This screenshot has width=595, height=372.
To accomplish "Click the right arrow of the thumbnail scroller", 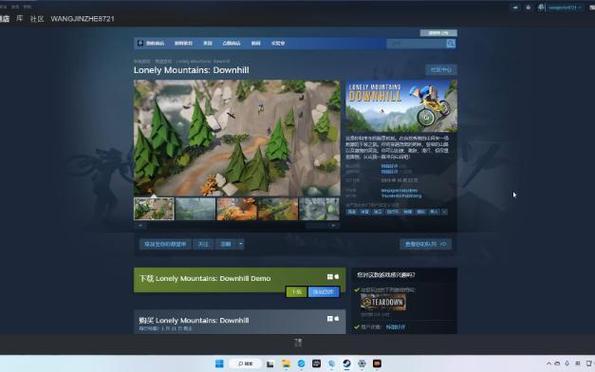I will point(333,225).
